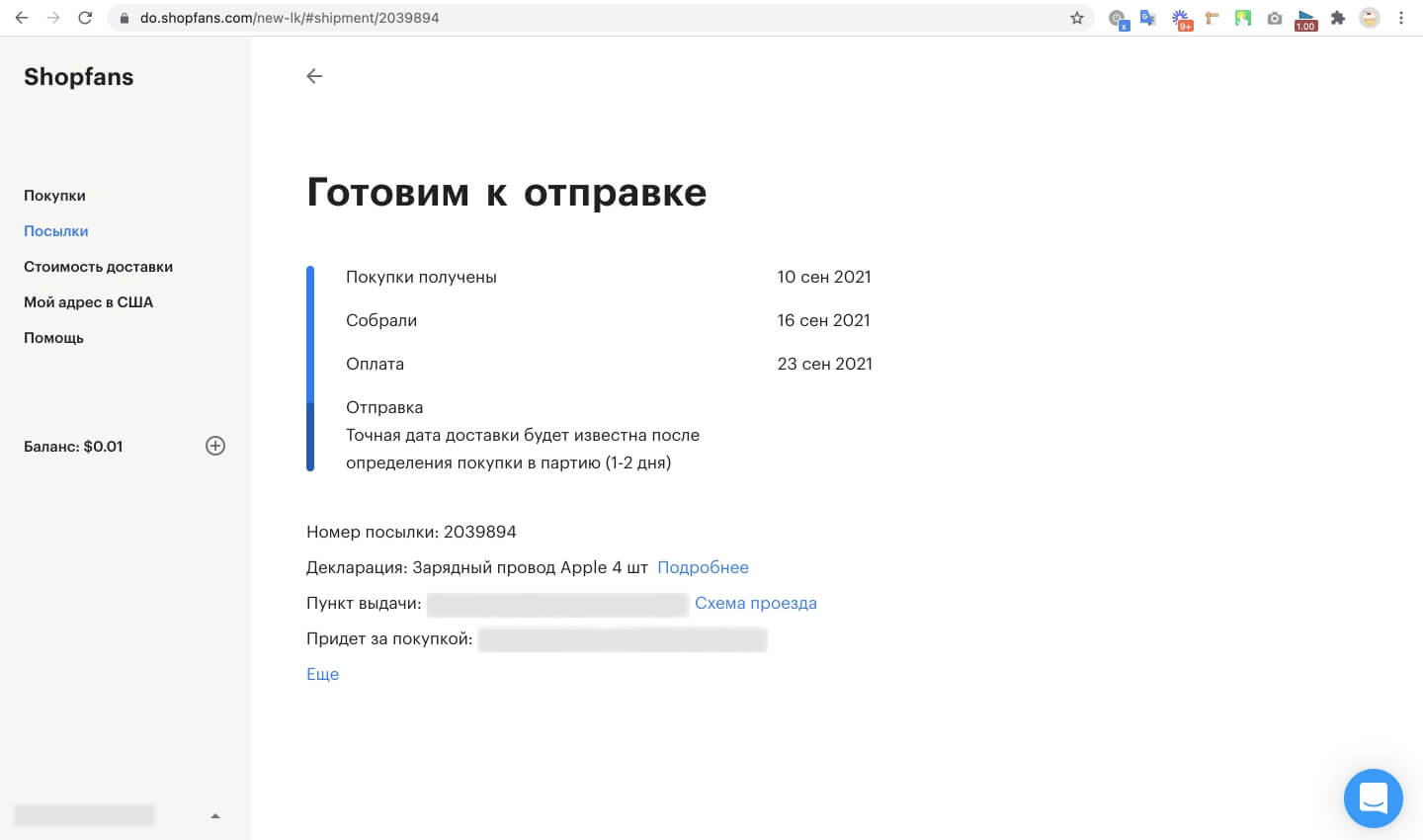Add funds with the balance plus icon
Screen dimensions: 1423x840
(215, 446)
